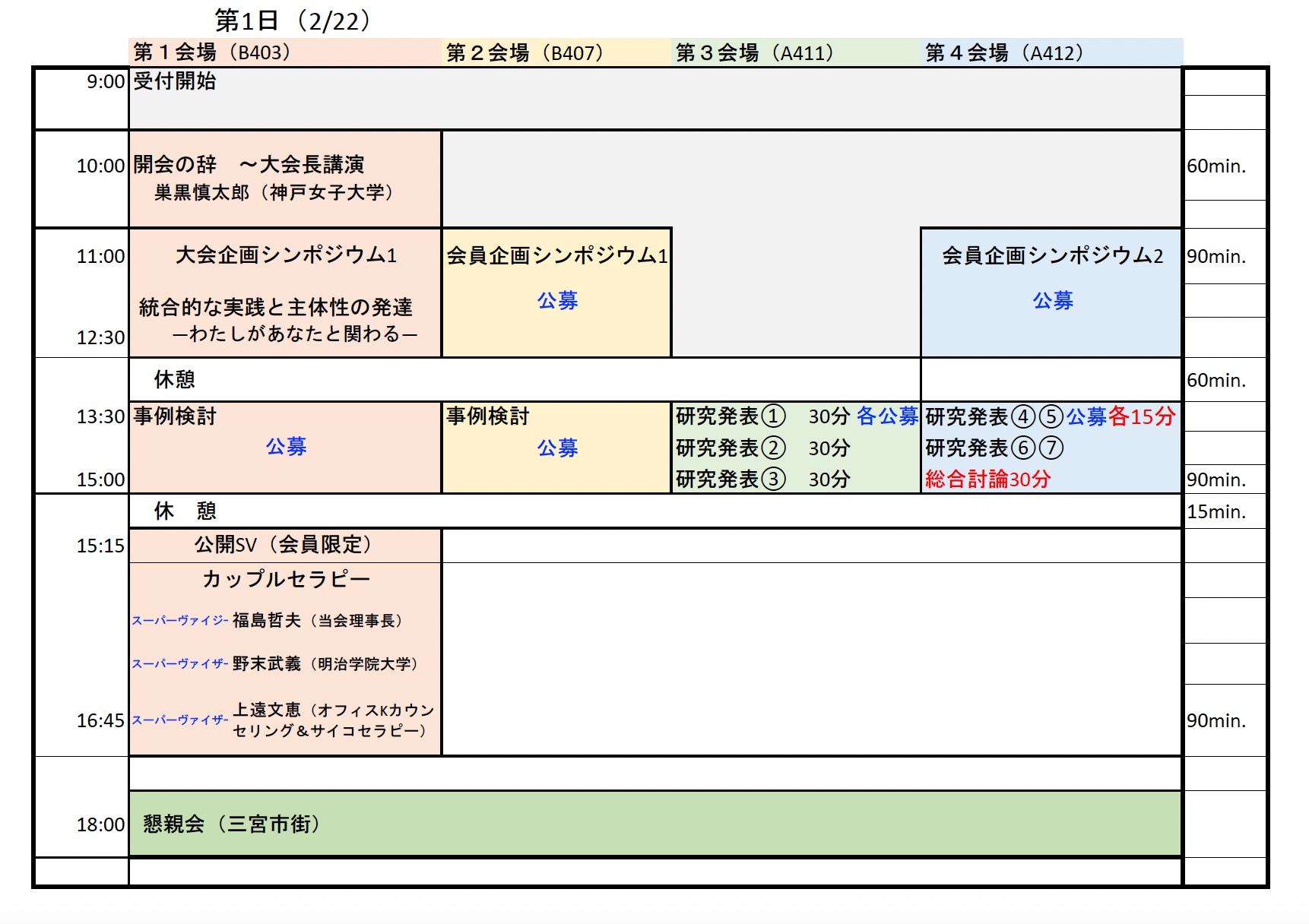This screenshot has height=924, width=1309.
Task: Click the blue 各公募 text
Action: 887,416
